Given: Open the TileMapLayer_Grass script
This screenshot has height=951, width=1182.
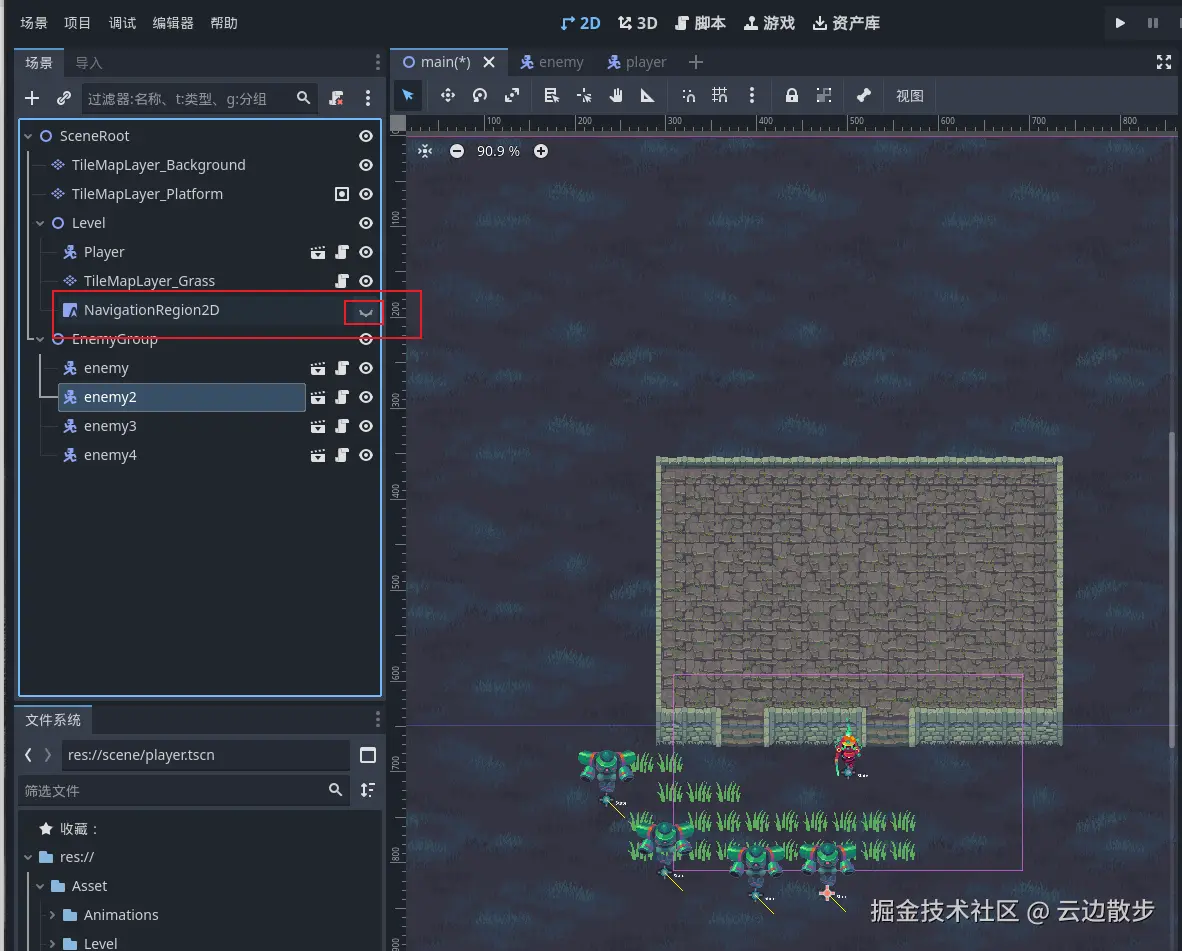Looking at the screenshot, I should (x=341, y=281).
